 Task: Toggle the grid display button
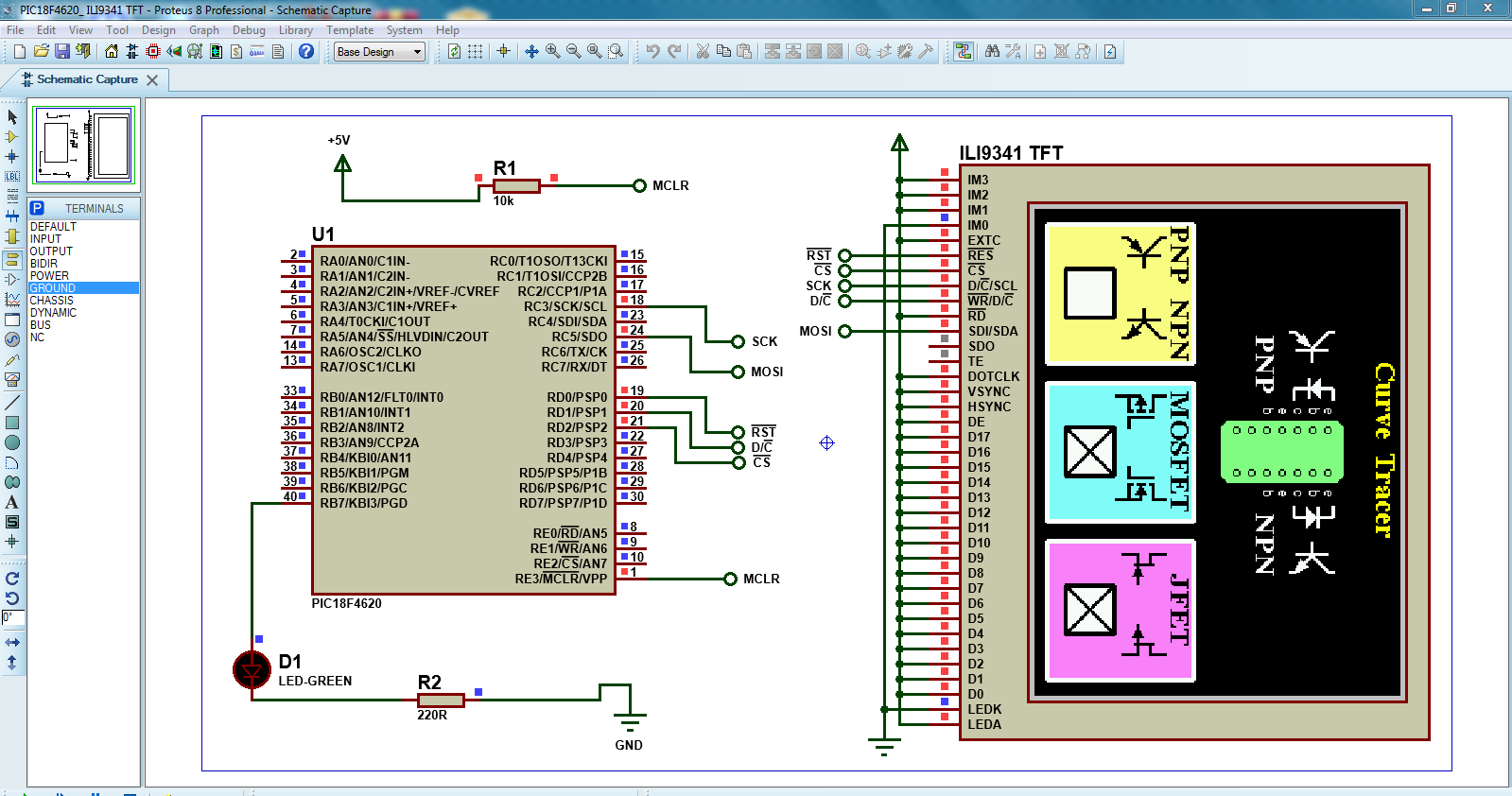point(476,51)
